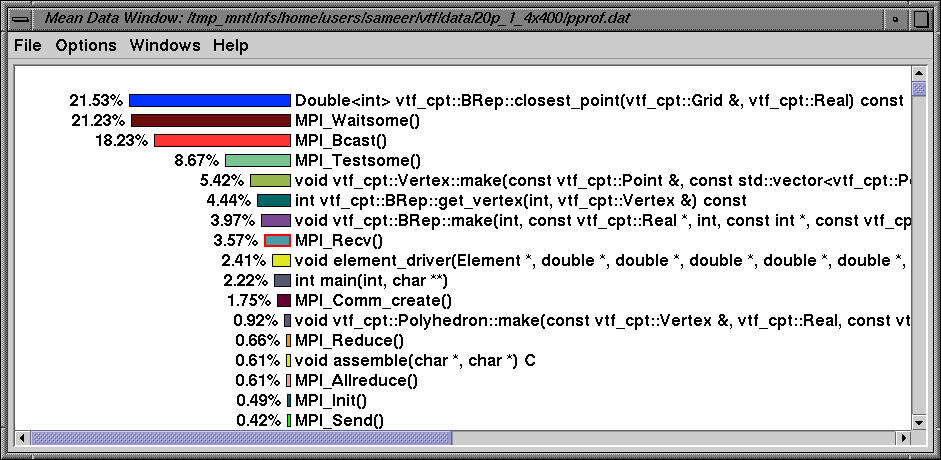
Task: Minimize the Mean Data Window
Action: pos(897,19)
